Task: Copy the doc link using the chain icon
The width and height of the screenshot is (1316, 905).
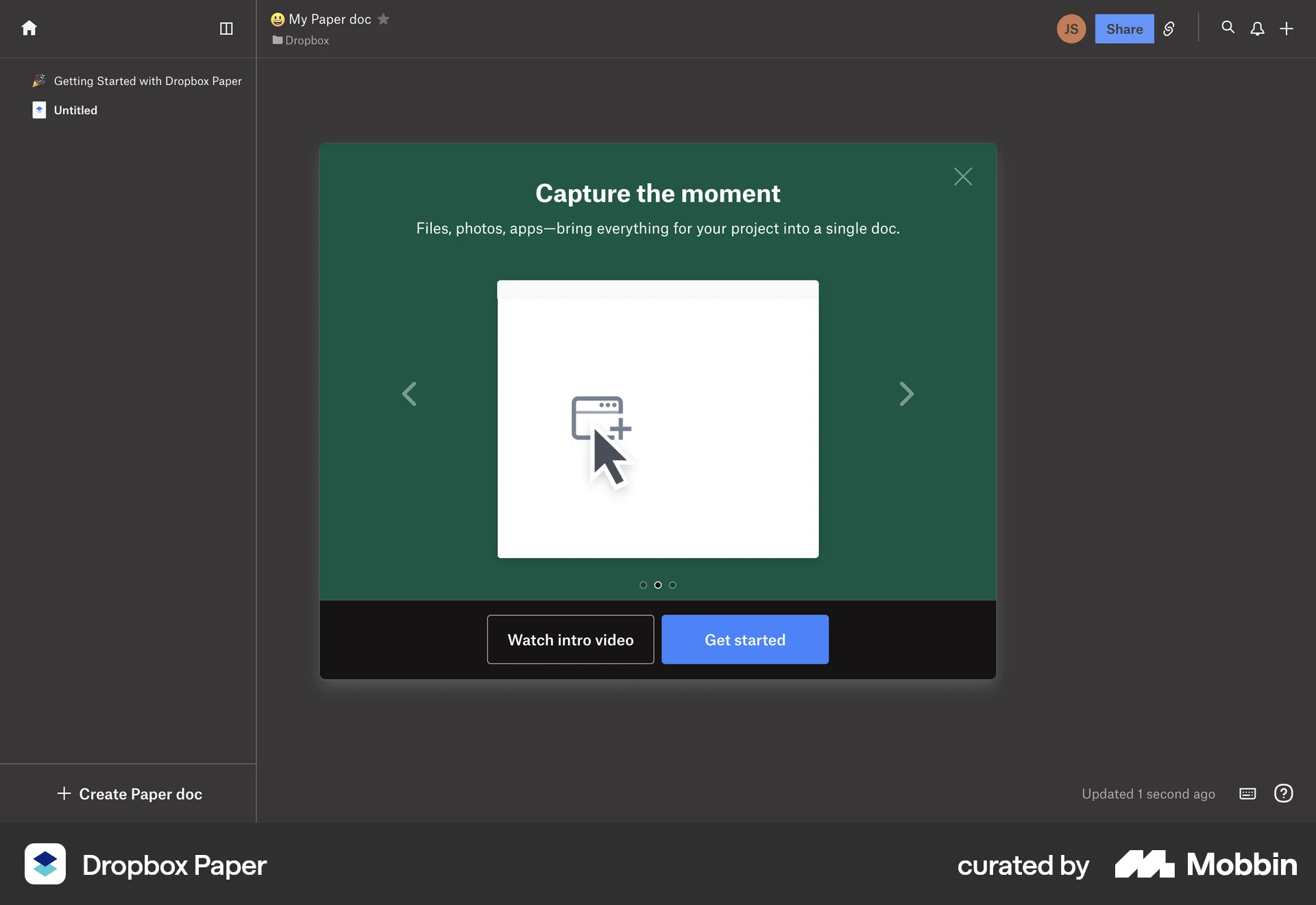Action: [x=1169, y=29]
